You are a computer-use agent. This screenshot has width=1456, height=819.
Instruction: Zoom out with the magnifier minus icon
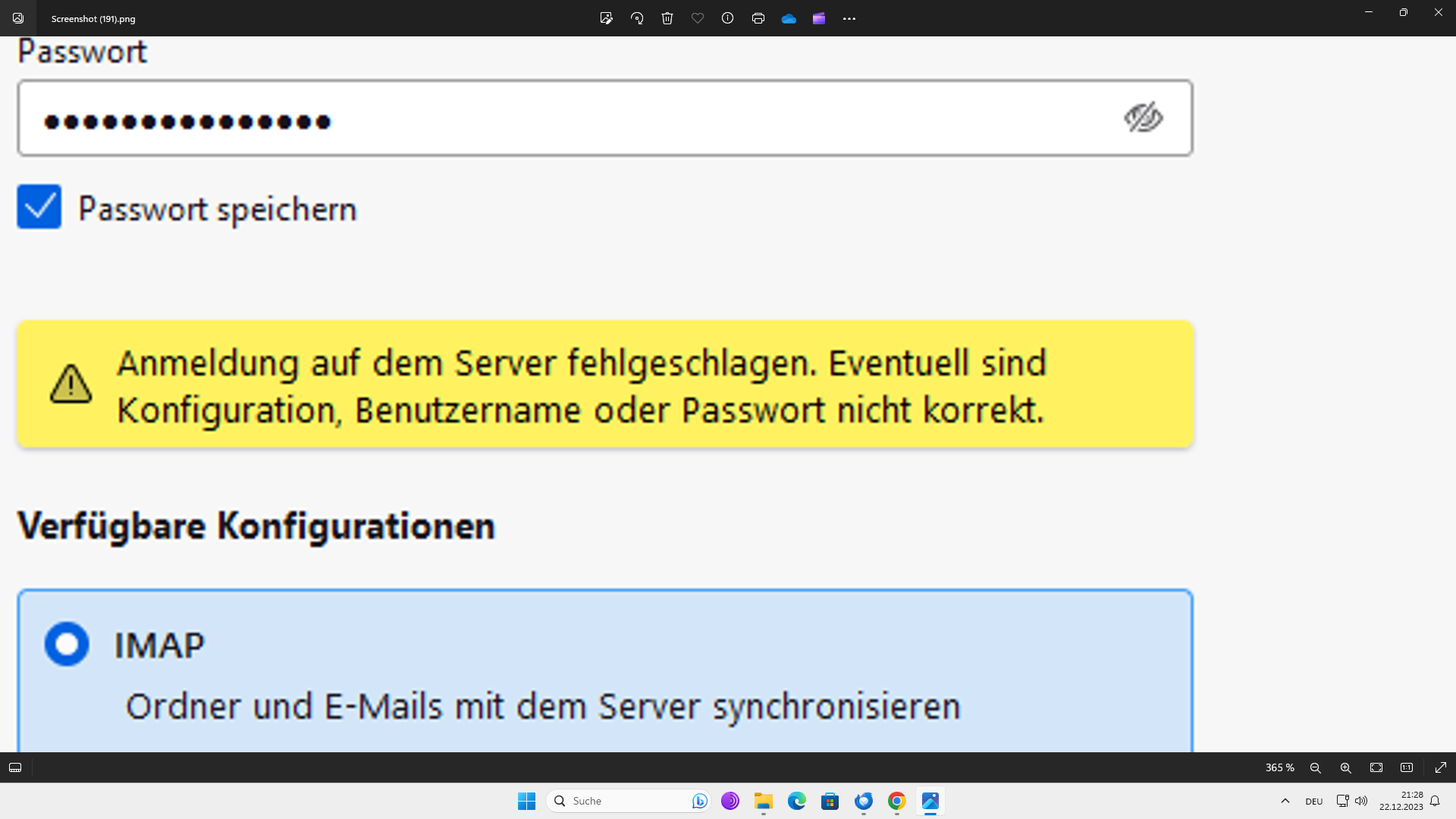point(1316,767)
